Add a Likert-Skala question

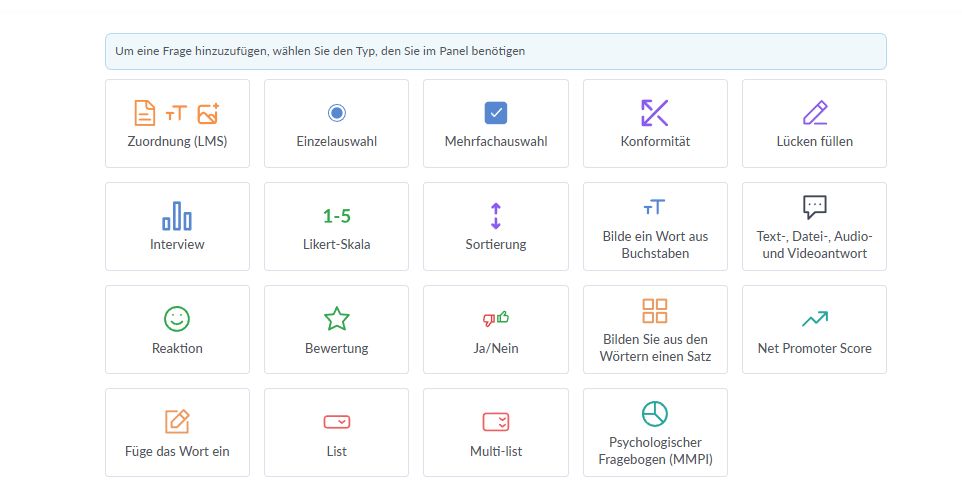coord(337,226)
